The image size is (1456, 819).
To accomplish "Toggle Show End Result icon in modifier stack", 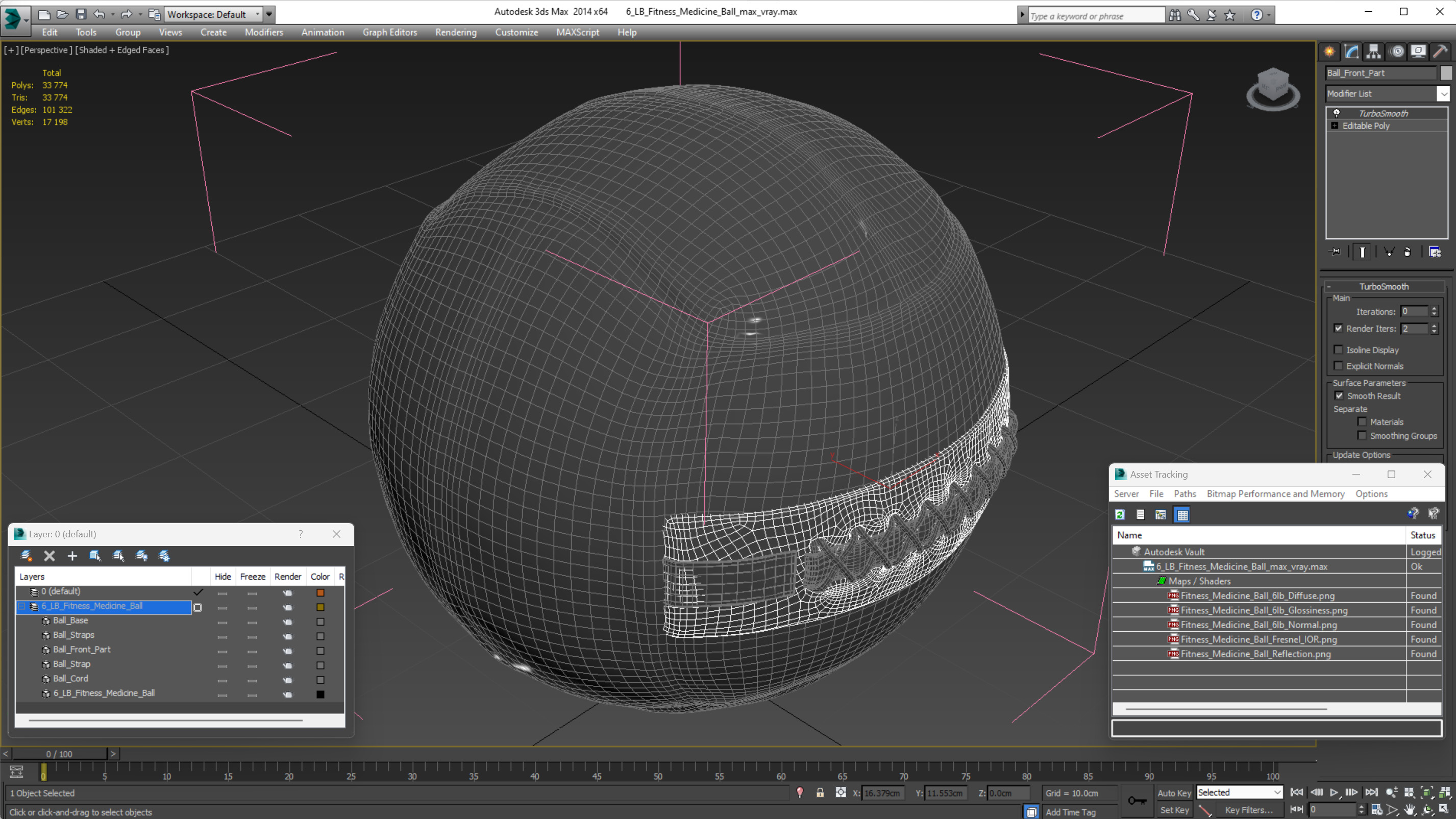I will click(1362, 252).
